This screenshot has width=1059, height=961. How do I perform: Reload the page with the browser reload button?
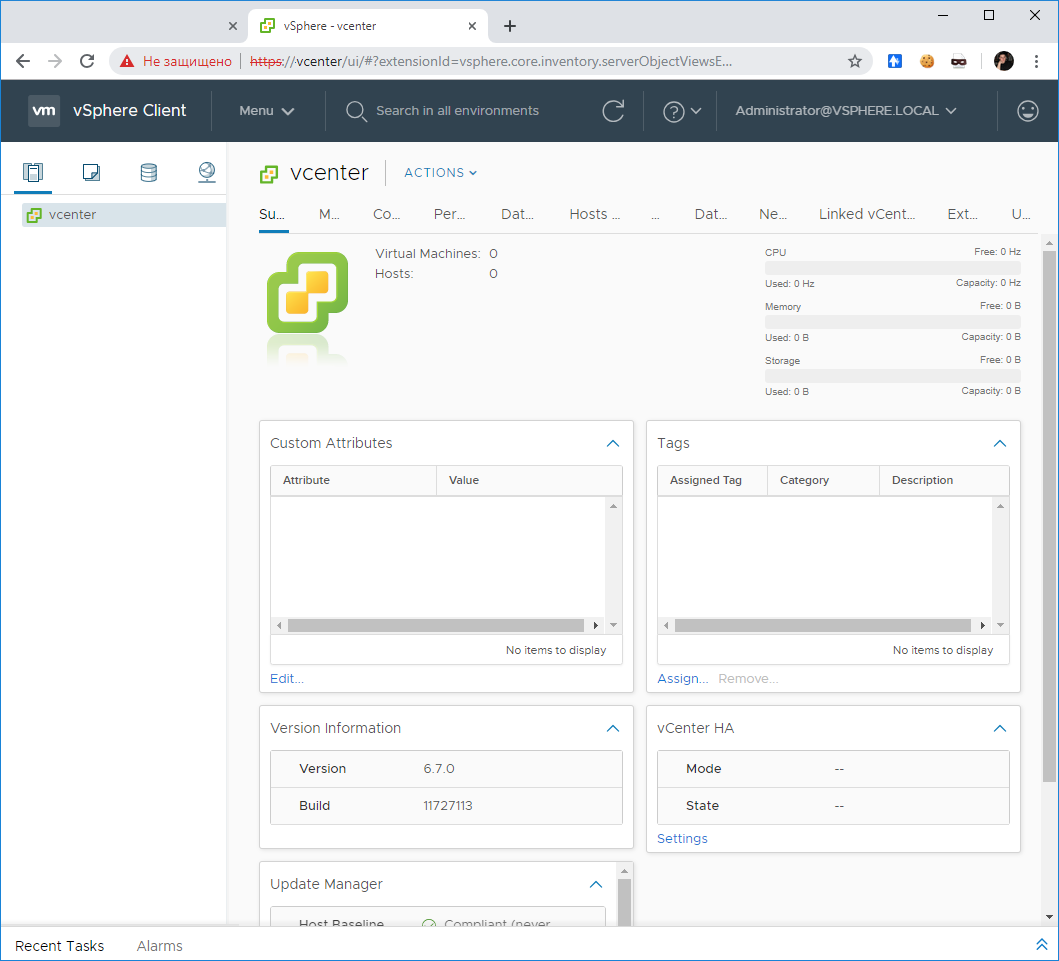point(87,61)
